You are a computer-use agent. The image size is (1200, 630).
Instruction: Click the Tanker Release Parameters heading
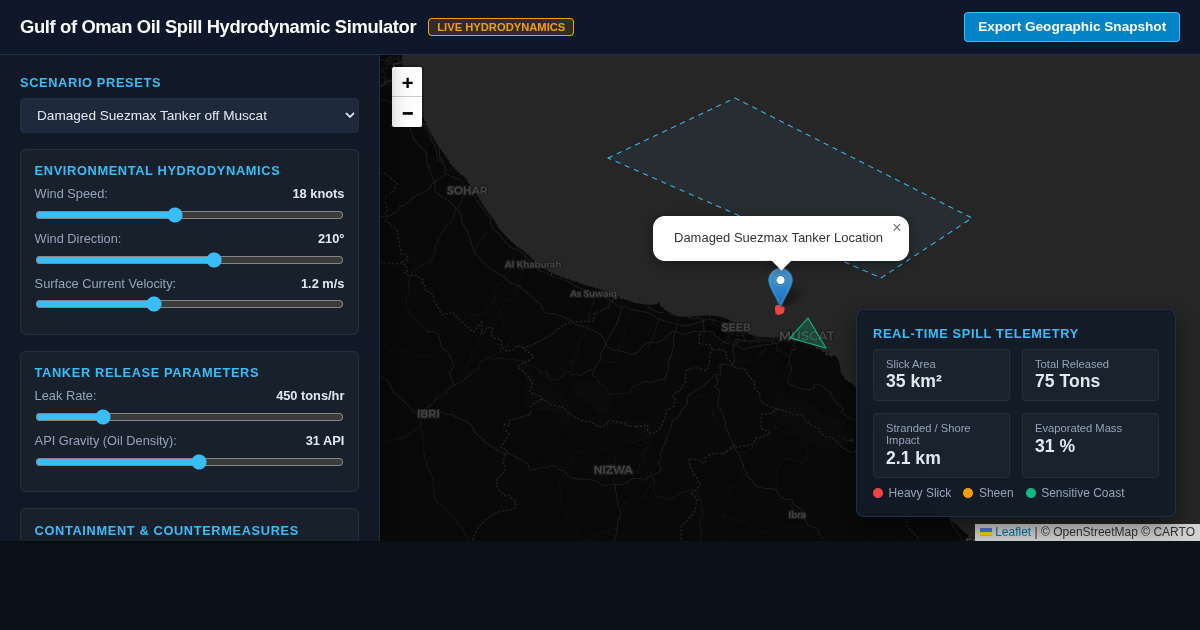(146, 372)
